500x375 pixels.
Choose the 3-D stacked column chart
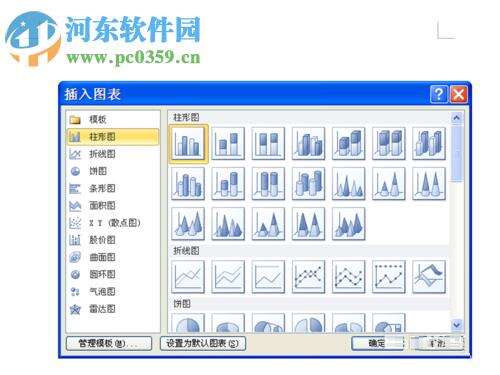349,143
